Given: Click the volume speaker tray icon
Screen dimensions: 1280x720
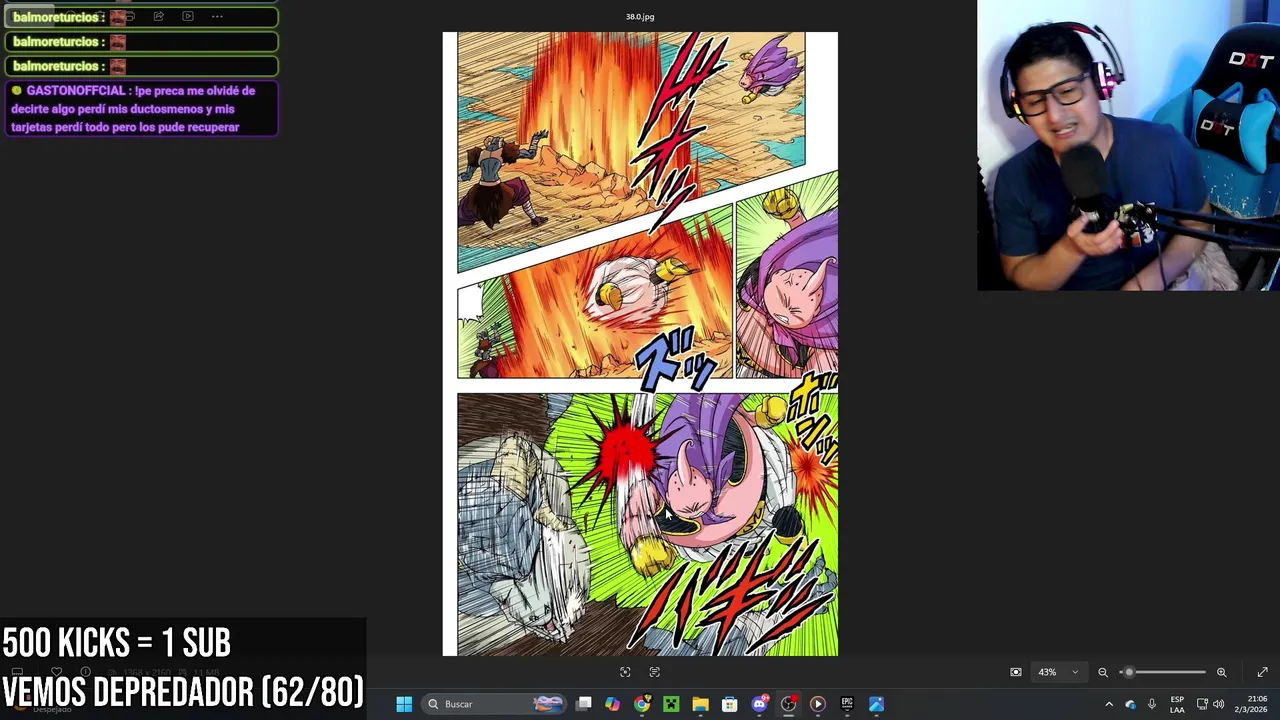Looking at the screenshot, I should [x=1218, y=704].
